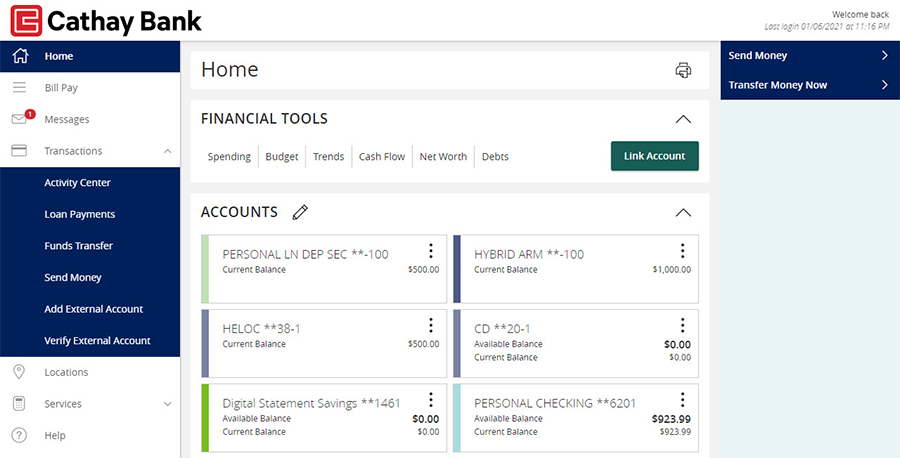Open HYBRID ARM **-100 account
The width and height of the screenshot is (900, 458).
click(529, 254)
